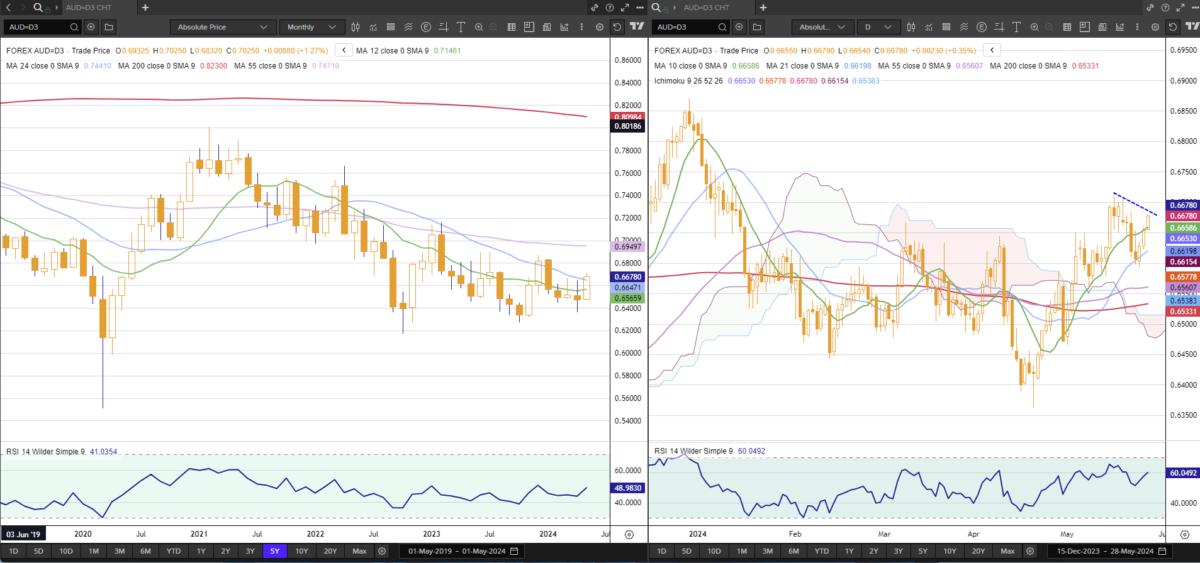Viewport: 1200px width, 563px height.
Task: Open the more options vertical dots in left chart toolbar
Action: [582, 27]
